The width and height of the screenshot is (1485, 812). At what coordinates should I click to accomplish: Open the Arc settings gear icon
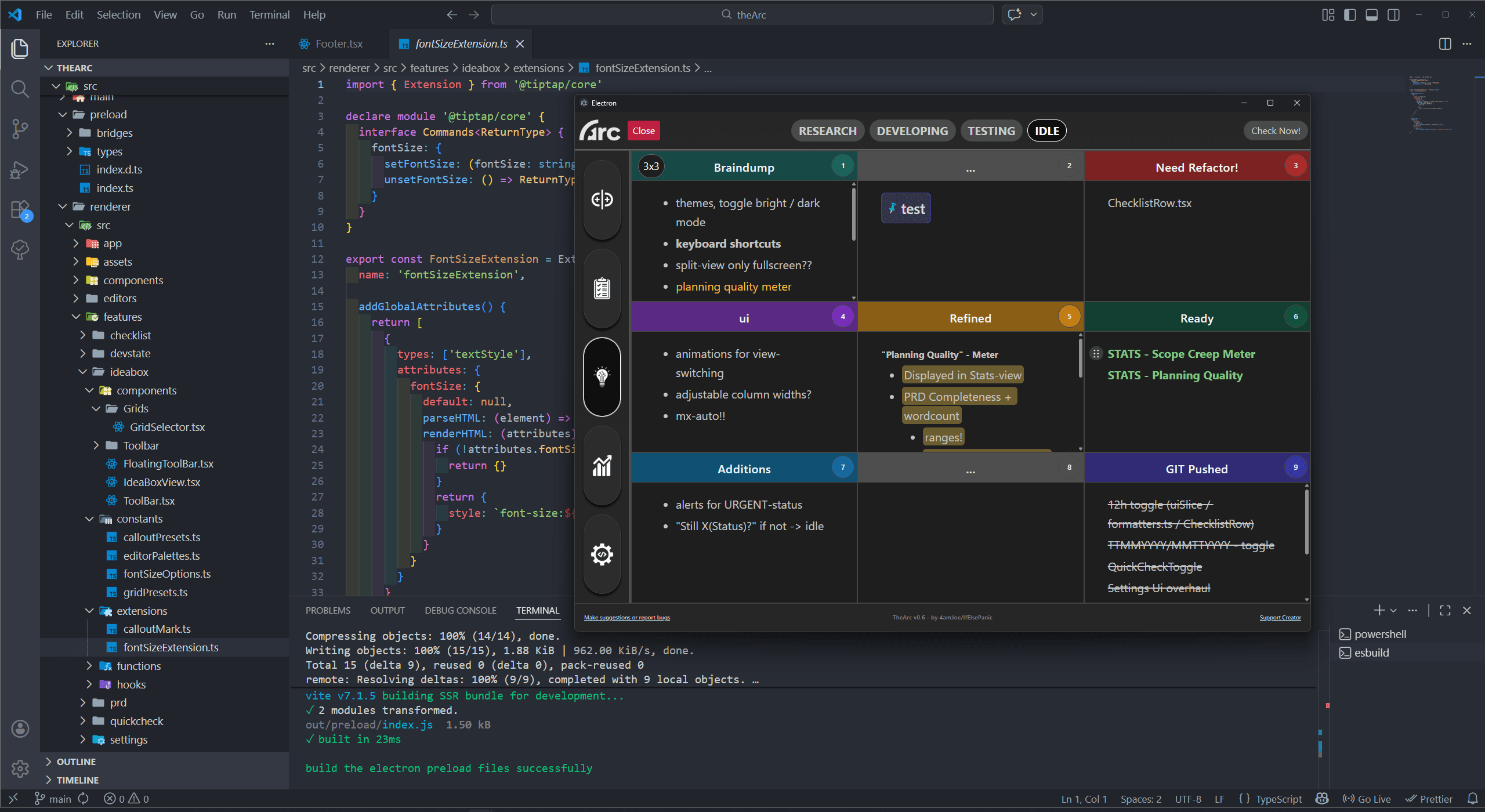click(x=602, y=554)
